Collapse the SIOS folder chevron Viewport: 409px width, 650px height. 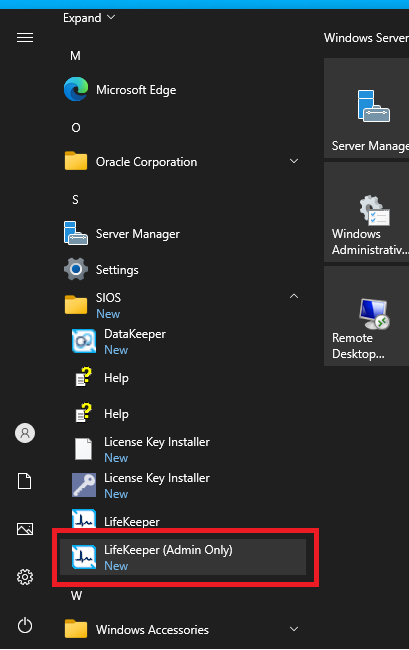point(294,296)
